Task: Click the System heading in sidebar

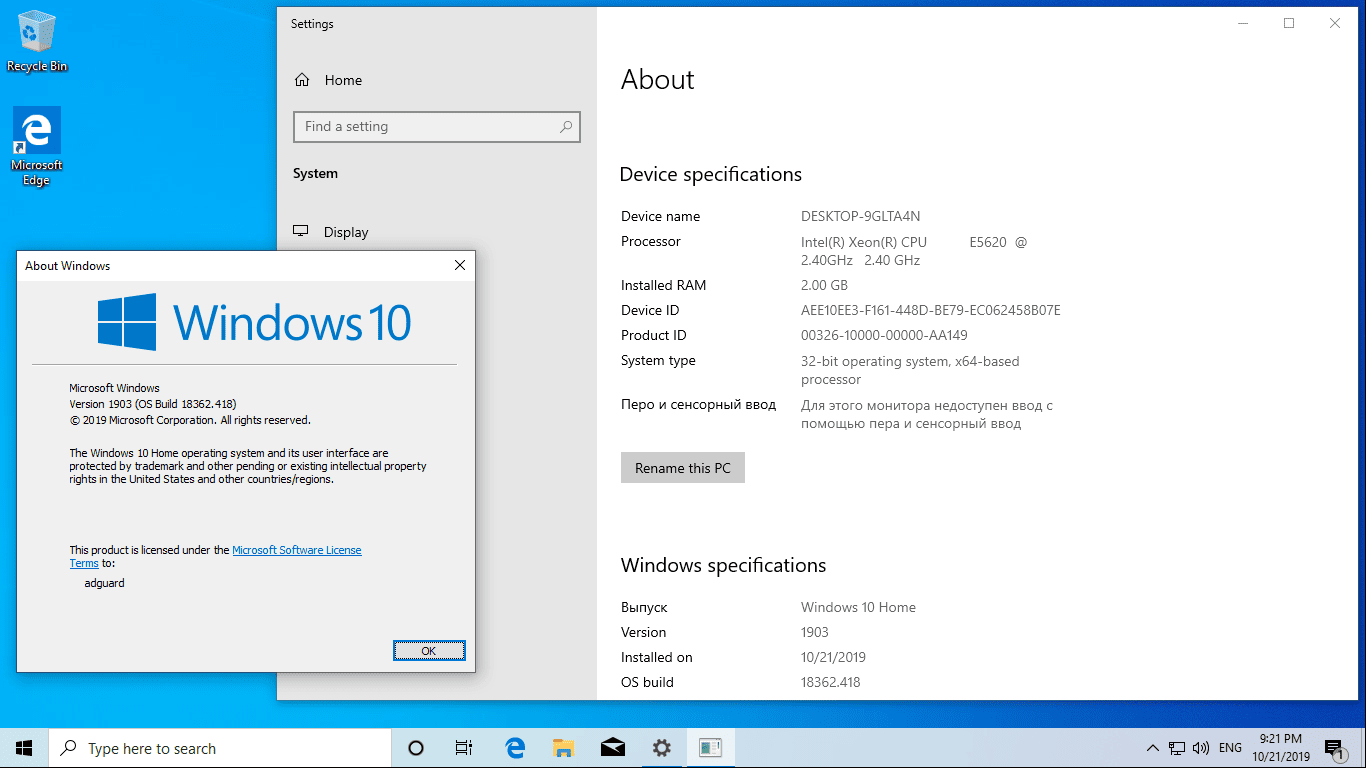Action: 315,173
